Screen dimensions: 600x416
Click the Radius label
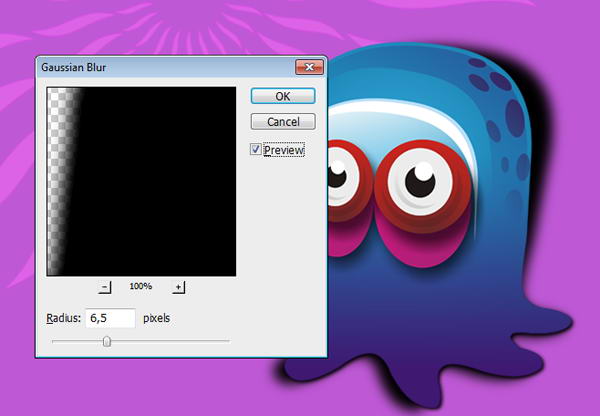click(64, 318)
